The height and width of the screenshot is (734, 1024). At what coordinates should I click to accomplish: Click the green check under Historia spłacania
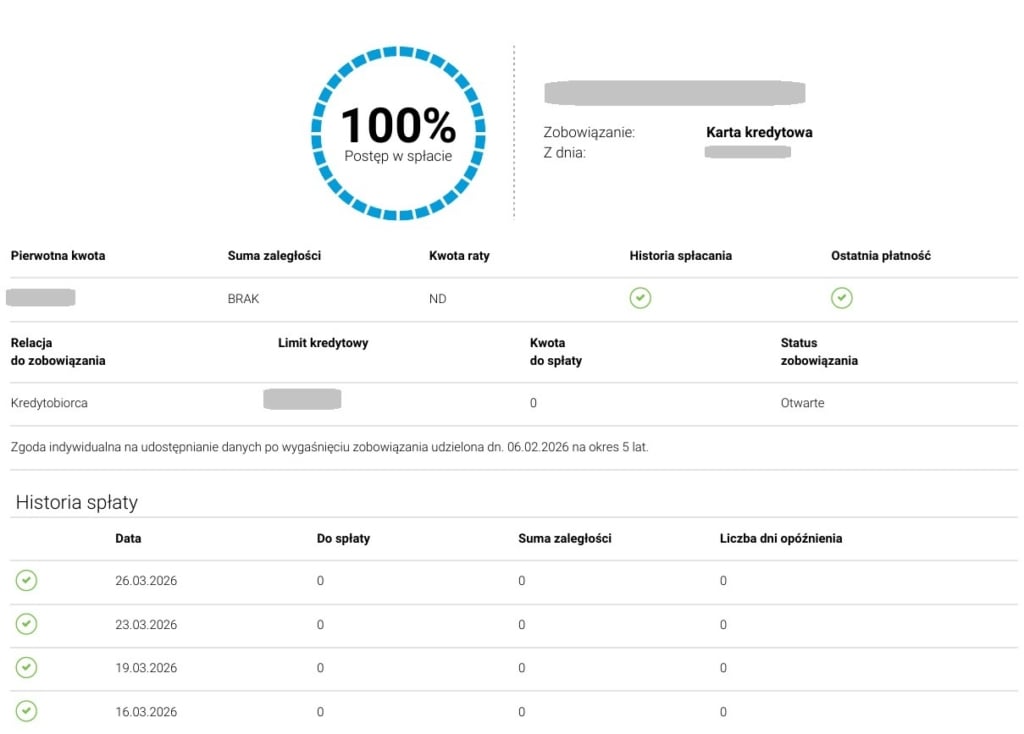pyautogui.click(x=640, y=298)
